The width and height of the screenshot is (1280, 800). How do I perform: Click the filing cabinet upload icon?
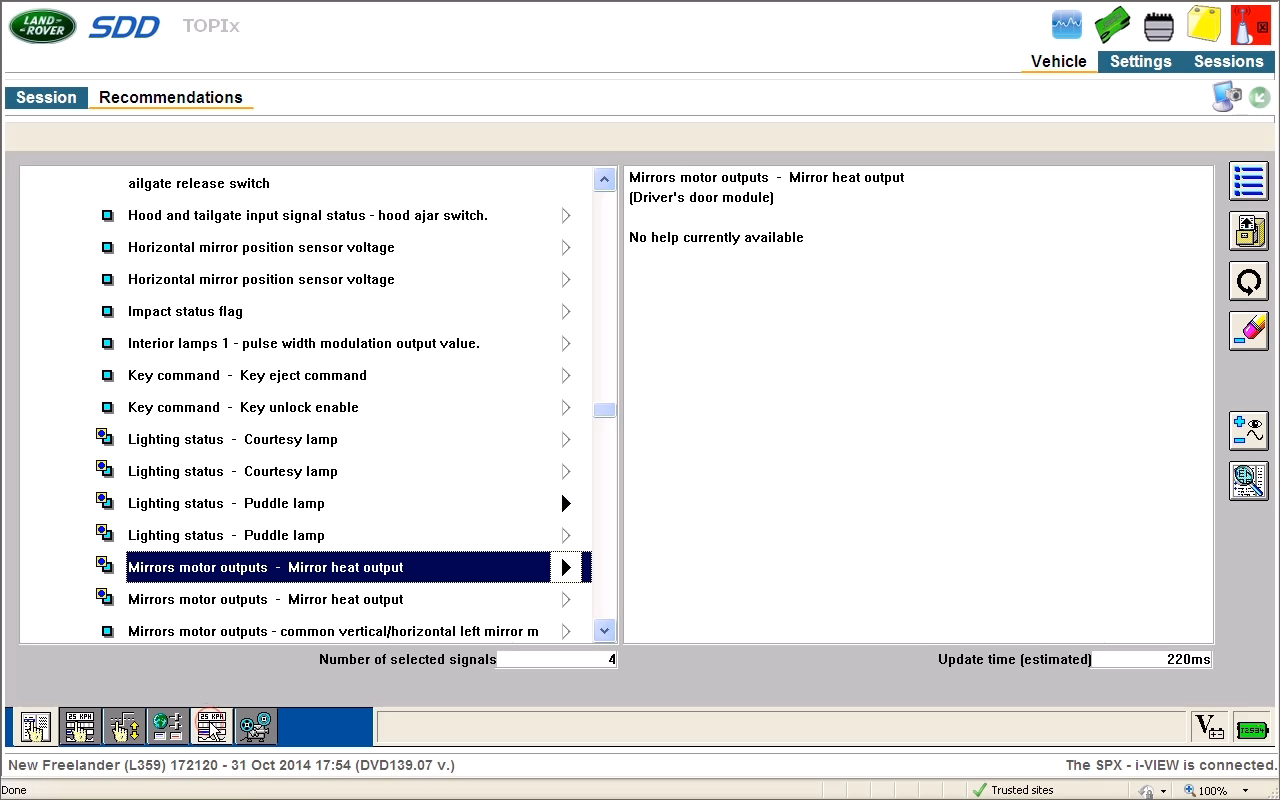pos(1248,232)
